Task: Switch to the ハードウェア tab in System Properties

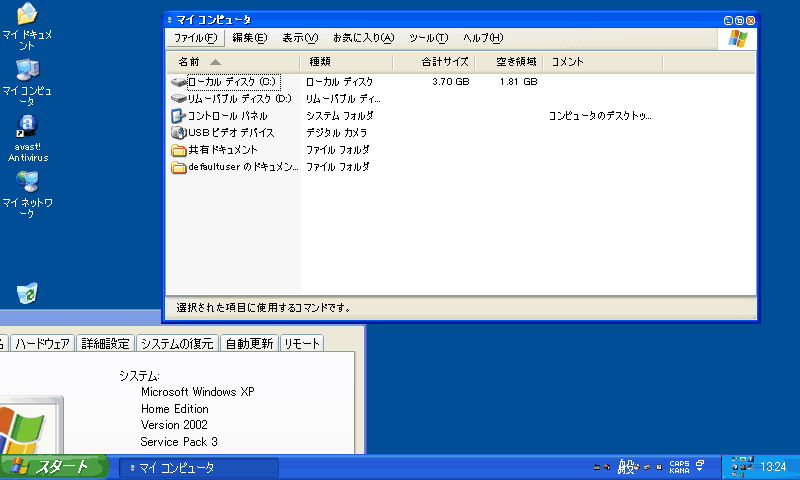Action: coord(42,343)
